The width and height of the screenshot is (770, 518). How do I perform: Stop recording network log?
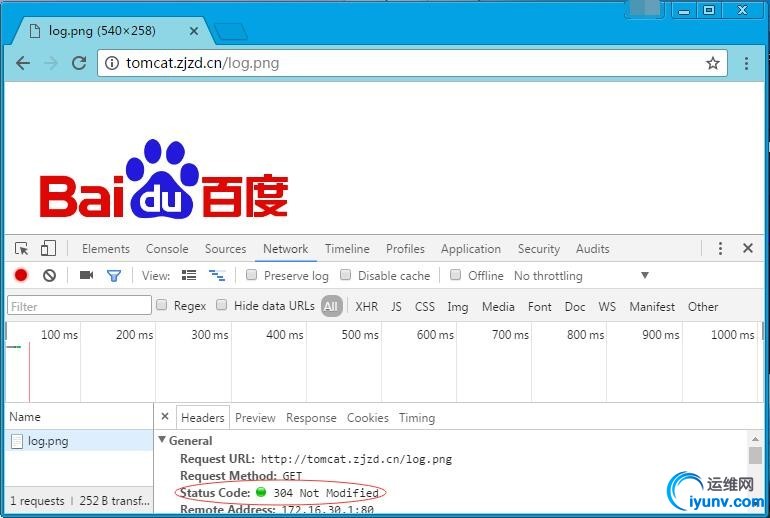tap(21, 275)
